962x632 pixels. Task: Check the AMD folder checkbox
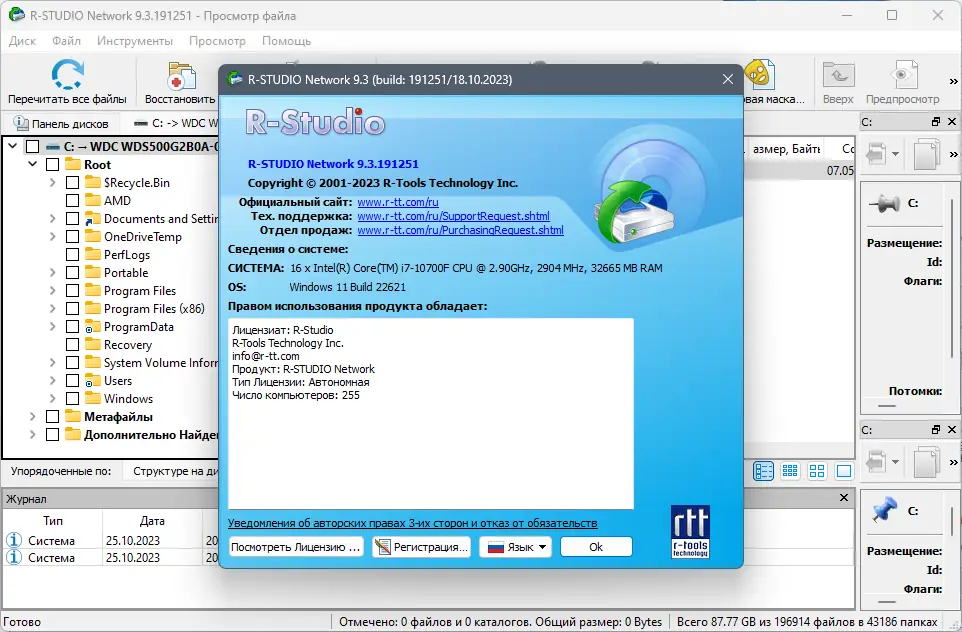72,201
